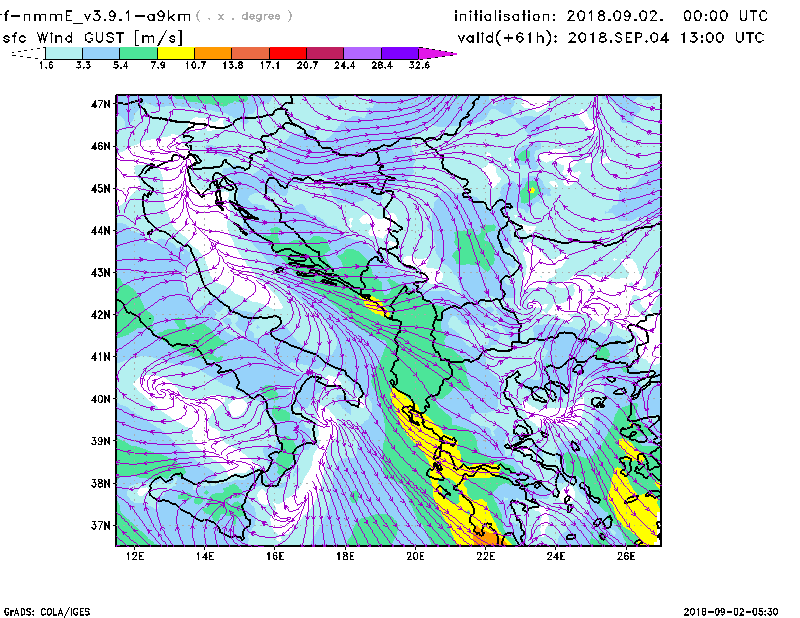This screenshot has width=800, height=618.
Task: Click the 14E longitude label
Action: pos(205,556)
